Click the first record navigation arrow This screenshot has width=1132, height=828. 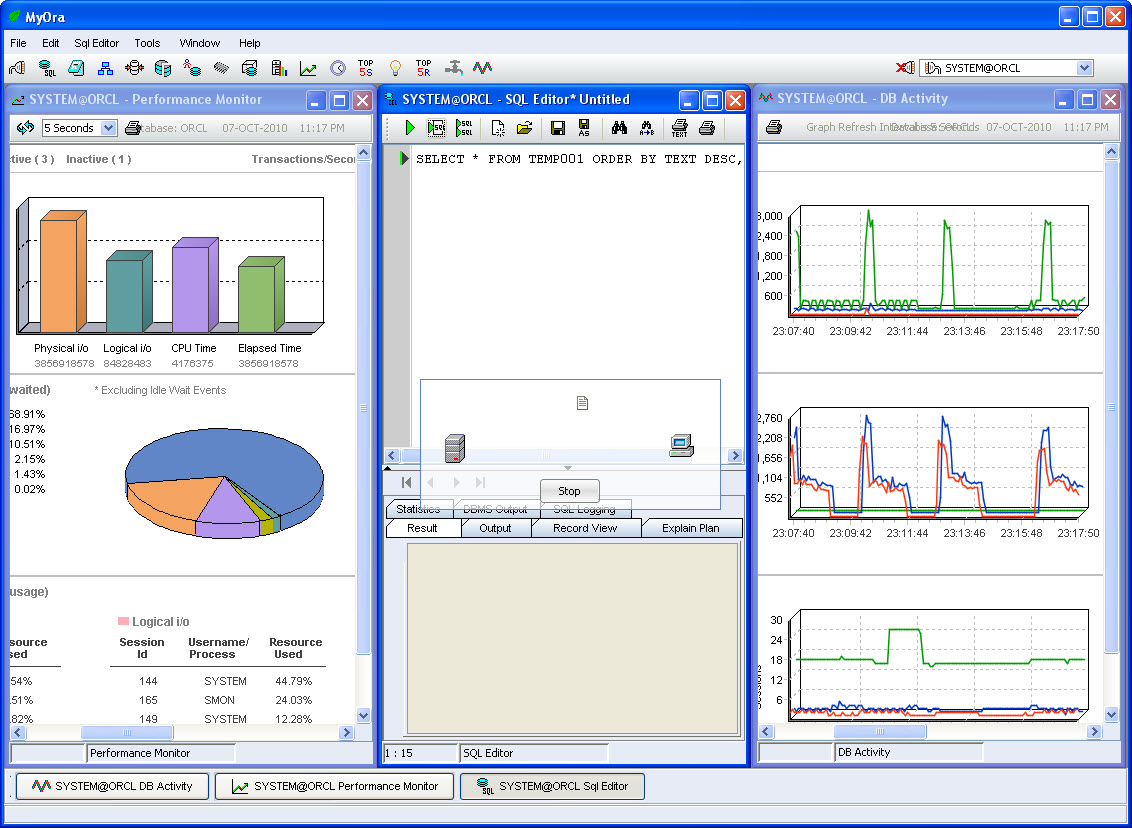406,482
